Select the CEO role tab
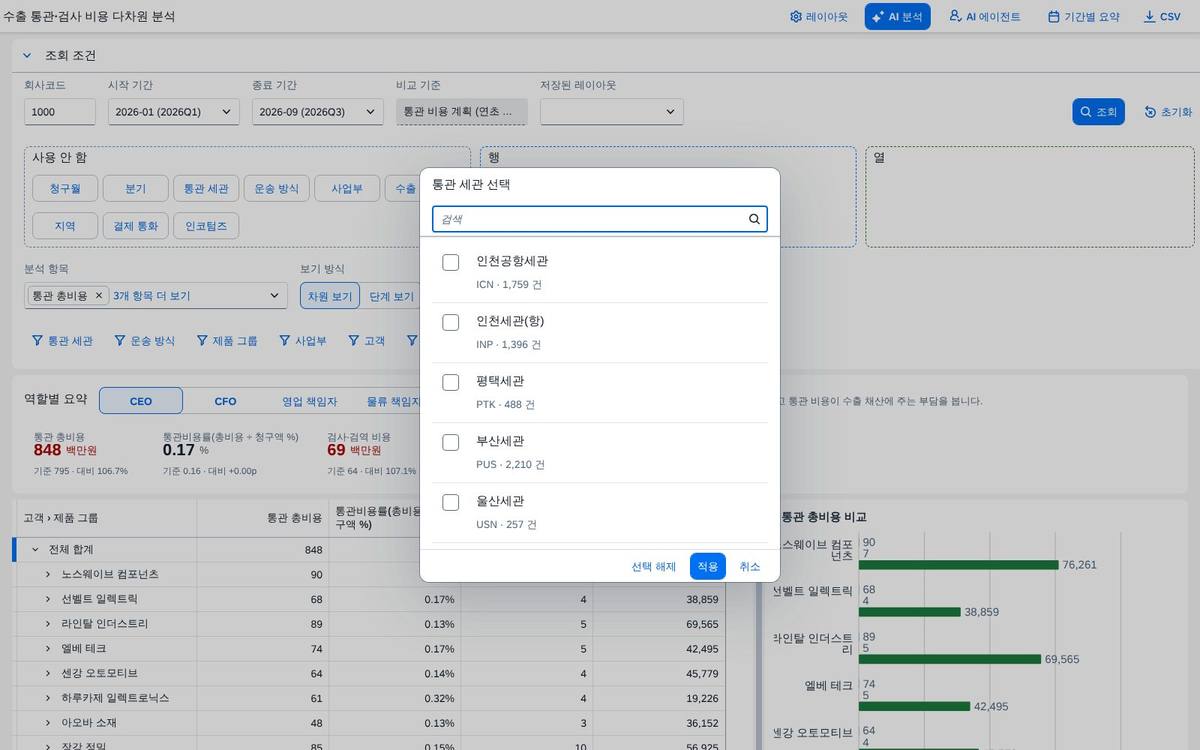The image size is (1200, 750). click(x=141, y=401)
